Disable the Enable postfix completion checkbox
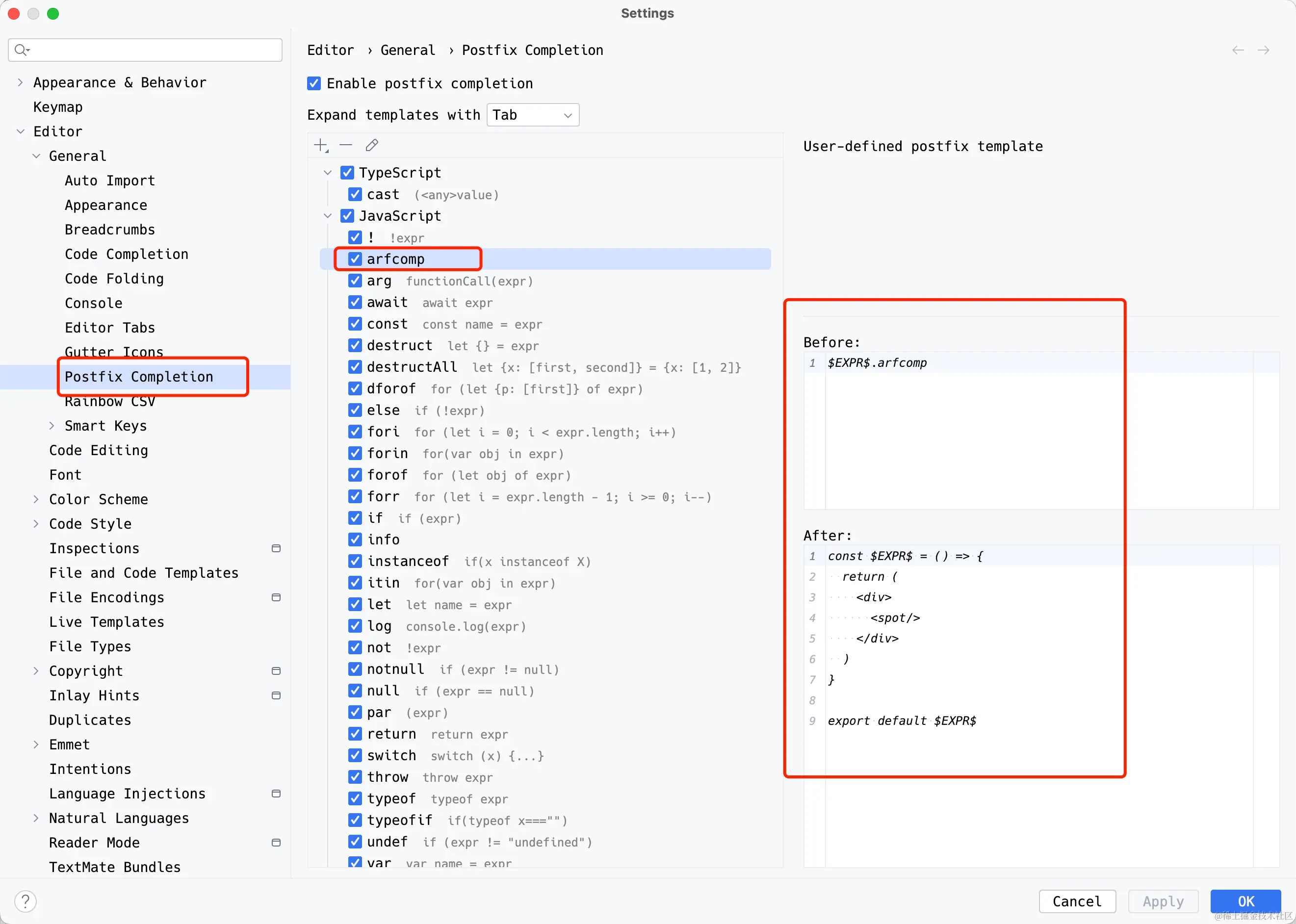 pyautogui.click(x=314, y=84)
